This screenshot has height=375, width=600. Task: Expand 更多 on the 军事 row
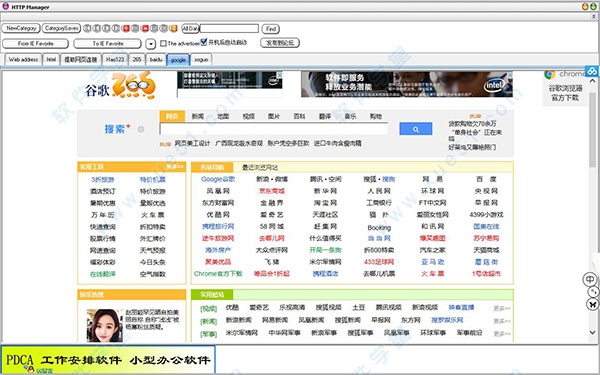point(502,334)
